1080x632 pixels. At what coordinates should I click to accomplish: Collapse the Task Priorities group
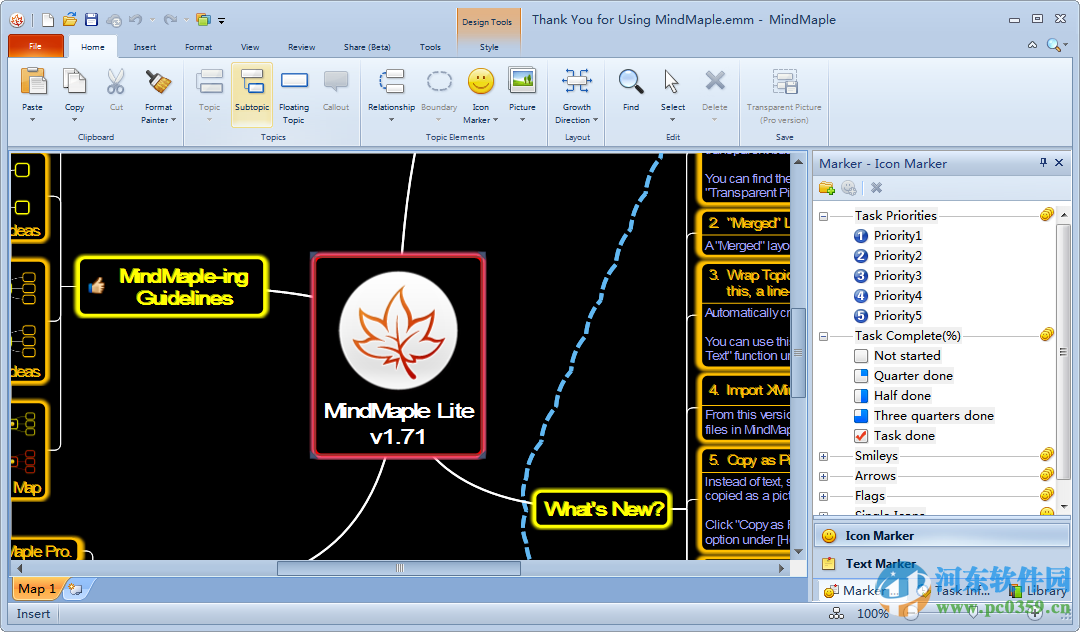tap(822, 215)
